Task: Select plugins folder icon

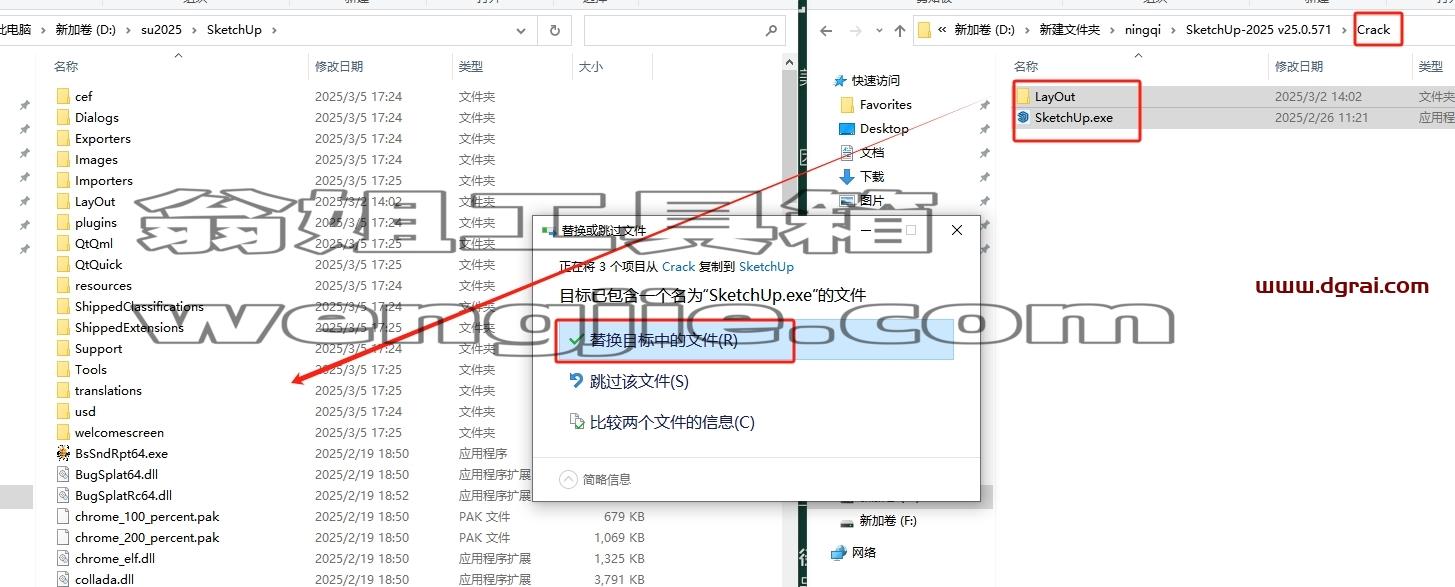Action: pos(64,222)
